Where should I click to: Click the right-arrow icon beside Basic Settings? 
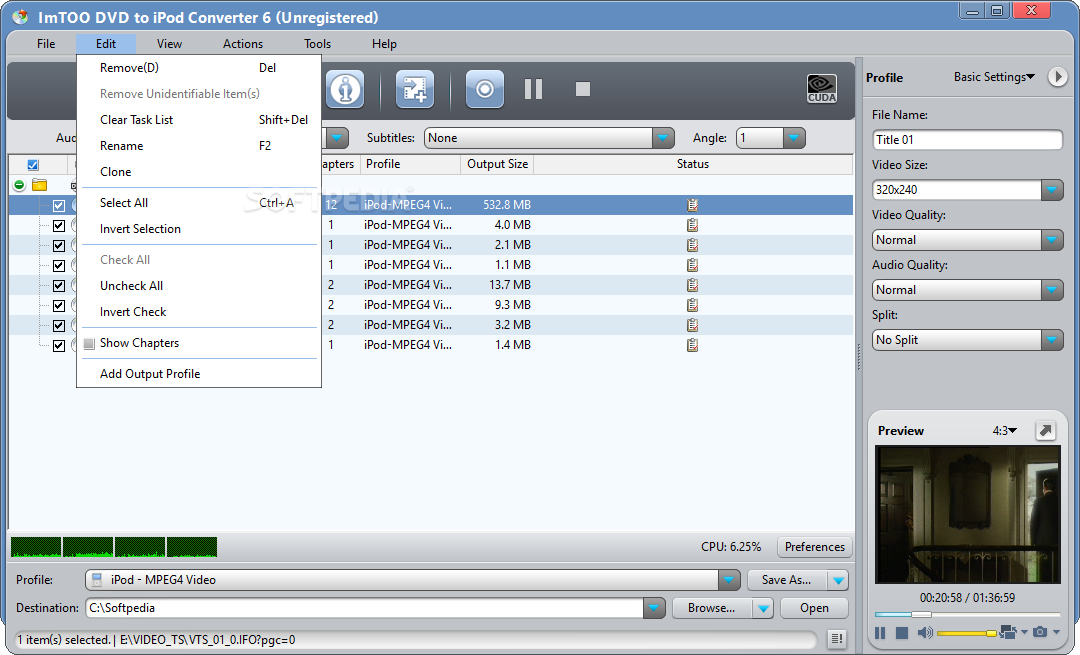pyautogui.click(x=1057, y=77)
